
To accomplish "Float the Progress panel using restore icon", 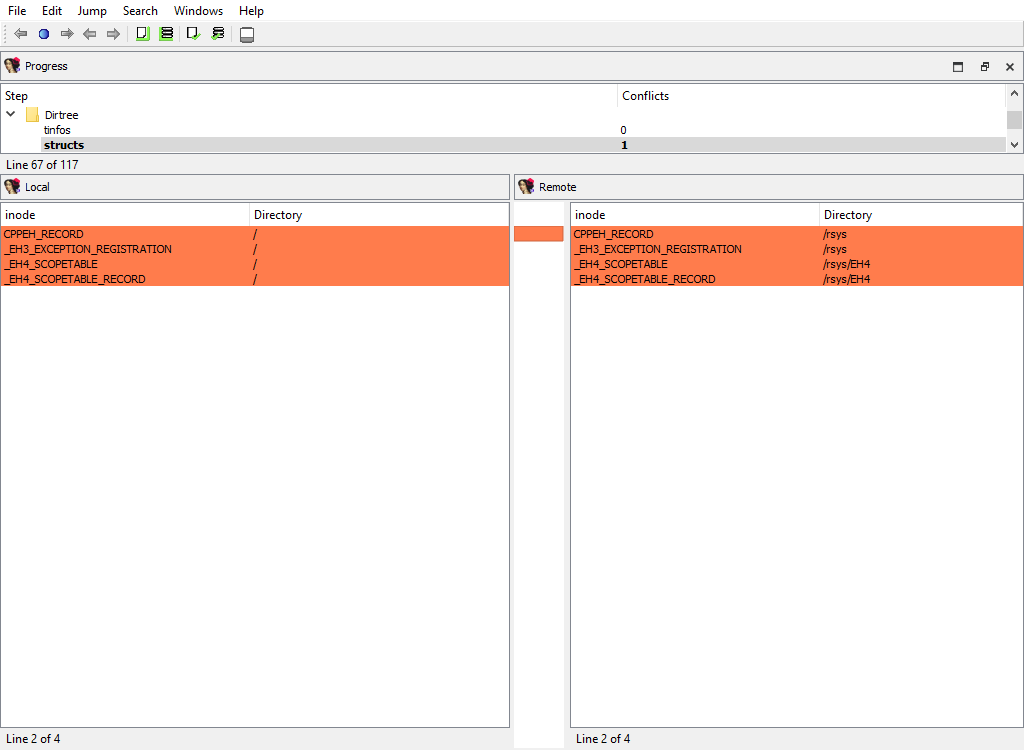I will pos(984,67).
